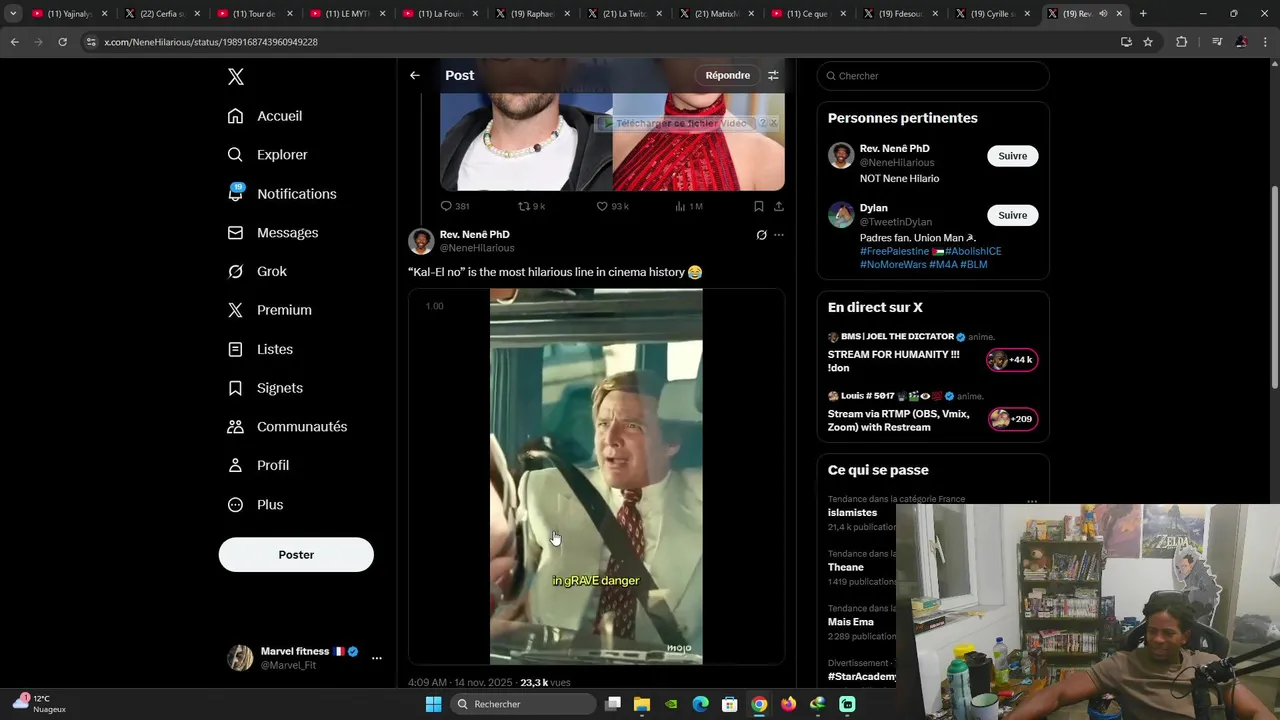1280x720 pixels.
Task: Bookmark the post above the video
Action: pos(758,206)
